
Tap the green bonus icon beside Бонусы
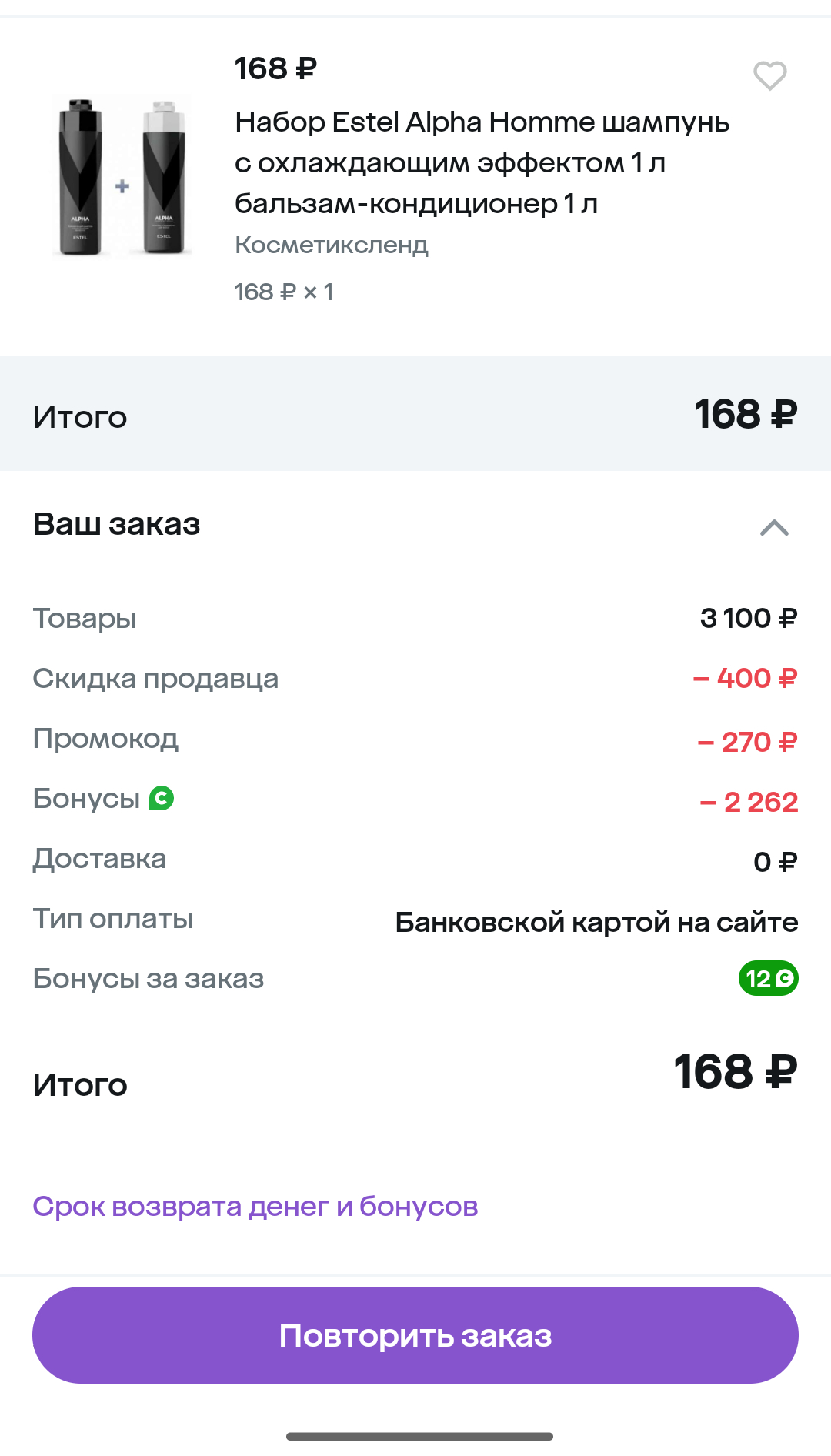pyautogui.click(x=162, y=798)
